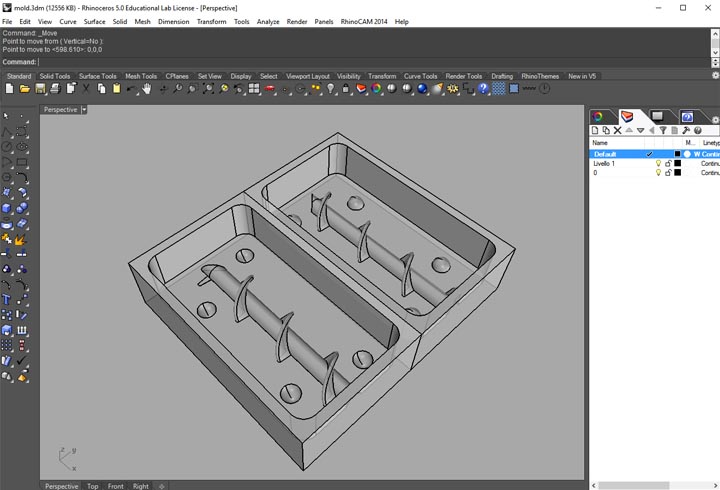
Task: Select the Boolean union spheres icon
Action: (22, 208)
